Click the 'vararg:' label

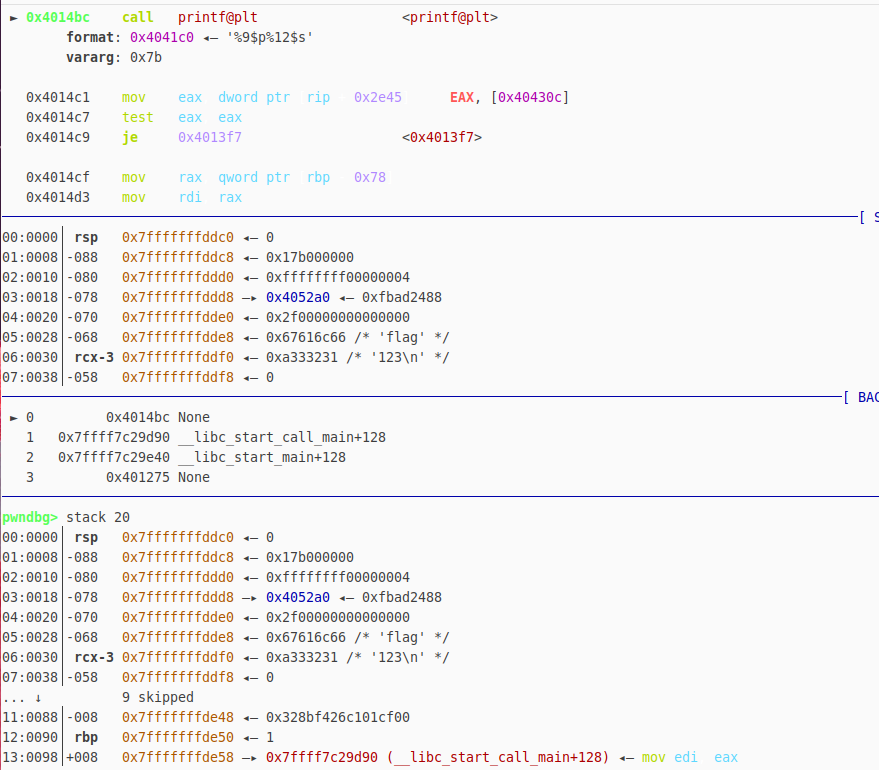94,58
